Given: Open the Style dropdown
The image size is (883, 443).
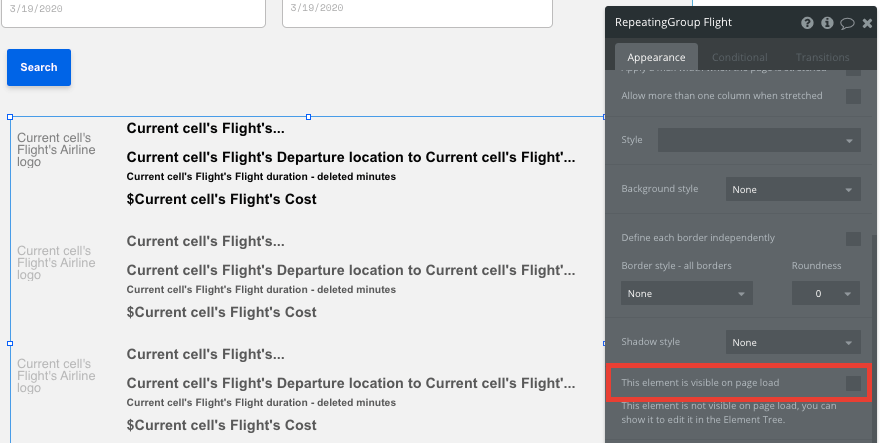Looking at the screenshot, I should point(759,140).
